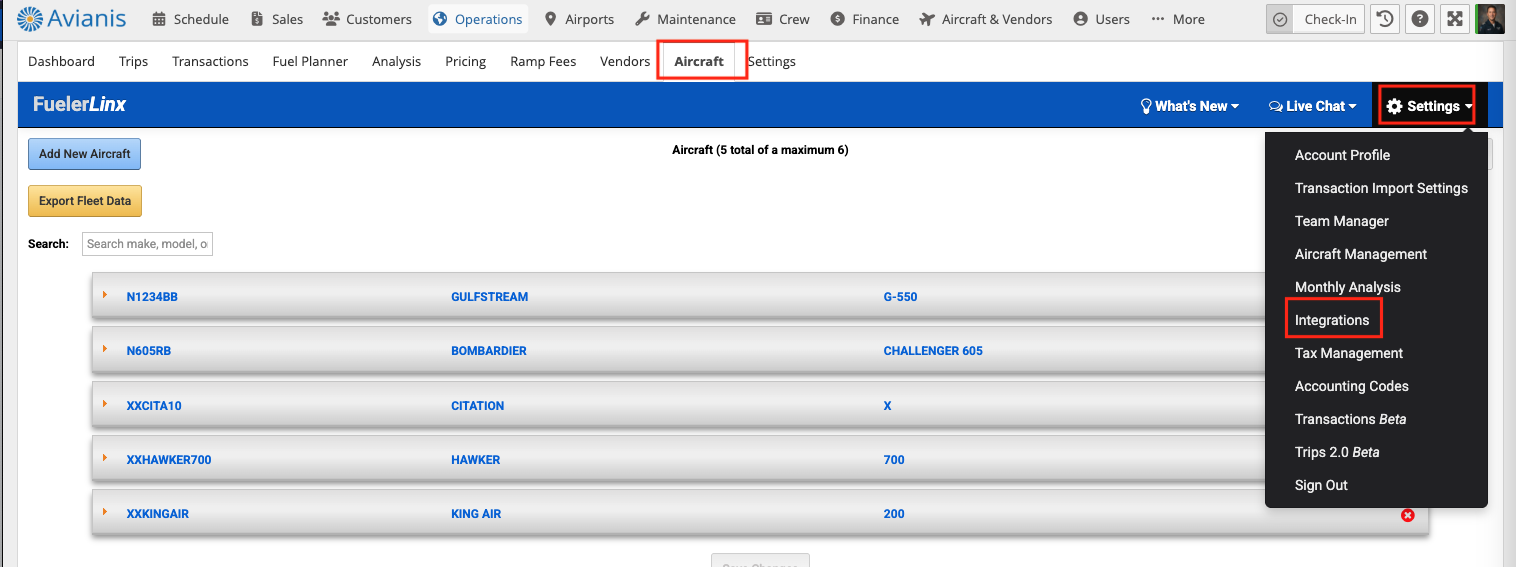Open help via the question mark icon
The height and width of the screenshot is (567, 1516).
pyautogui.click(x=1419, y=19)
